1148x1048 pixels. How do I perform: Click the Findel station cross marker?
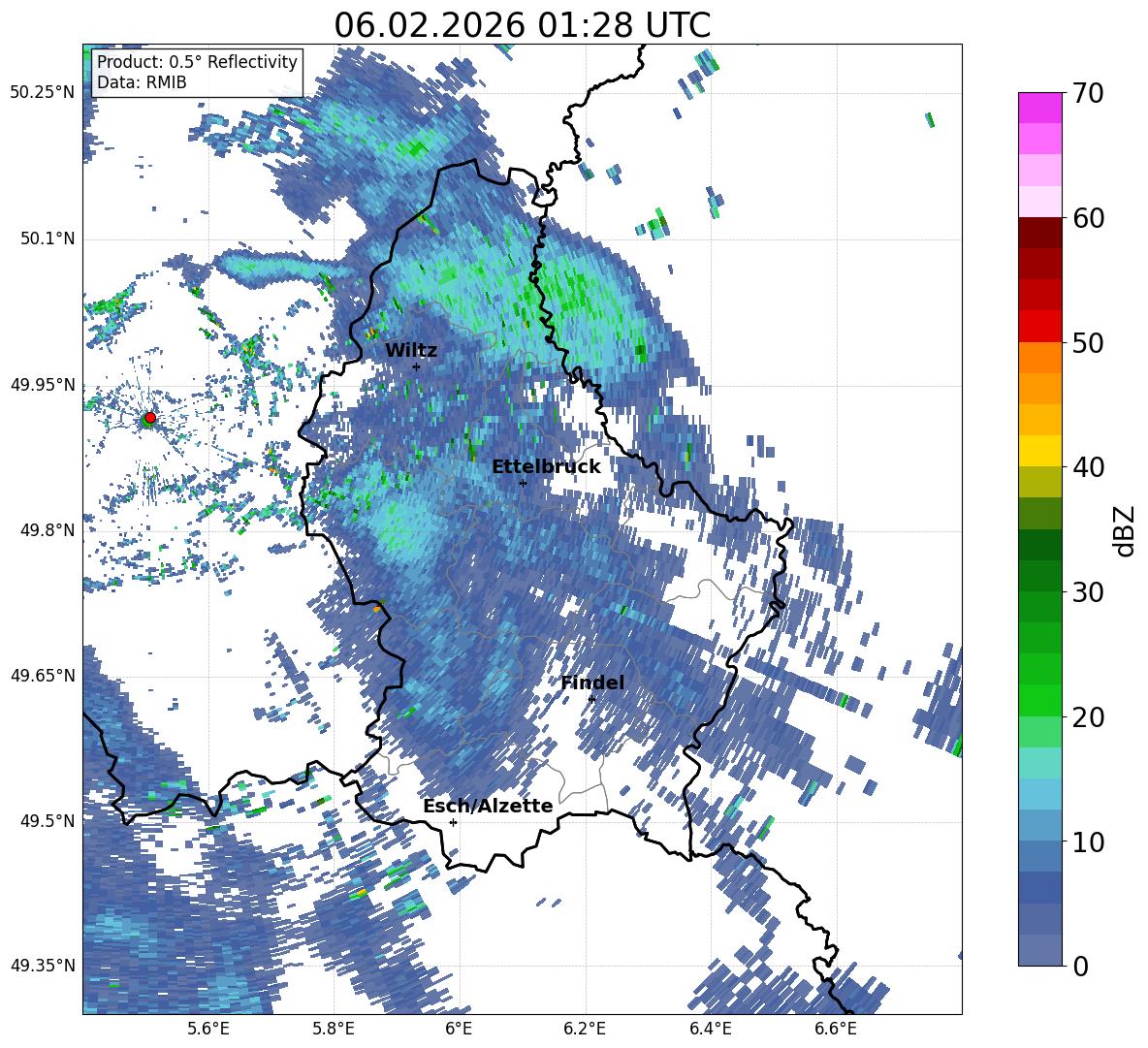591,699
